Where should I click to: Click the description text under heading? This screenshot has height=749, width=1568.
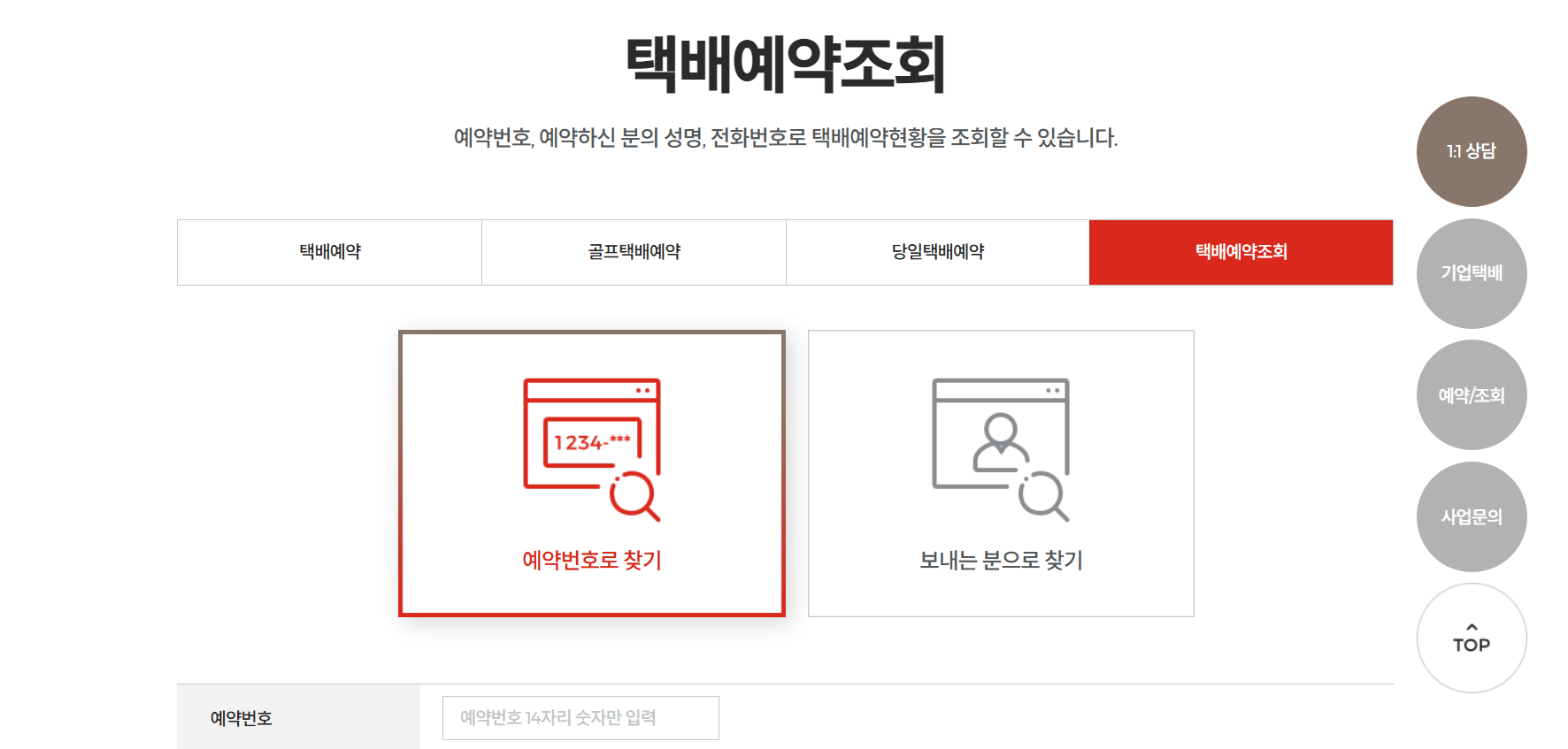tap(786, 138)
